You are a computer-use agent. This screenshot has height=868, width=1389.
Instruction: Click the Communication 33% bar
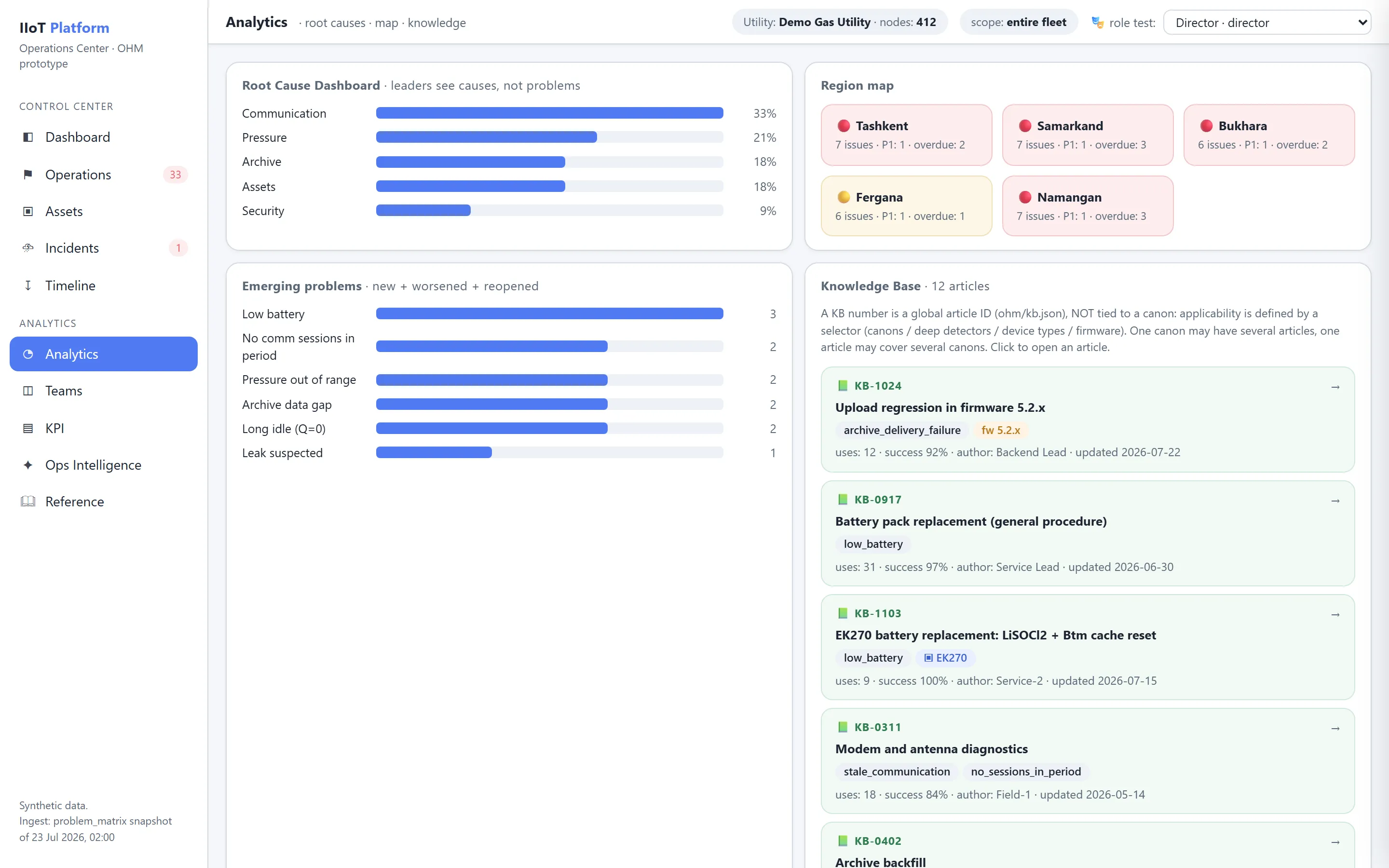(549, 113)
